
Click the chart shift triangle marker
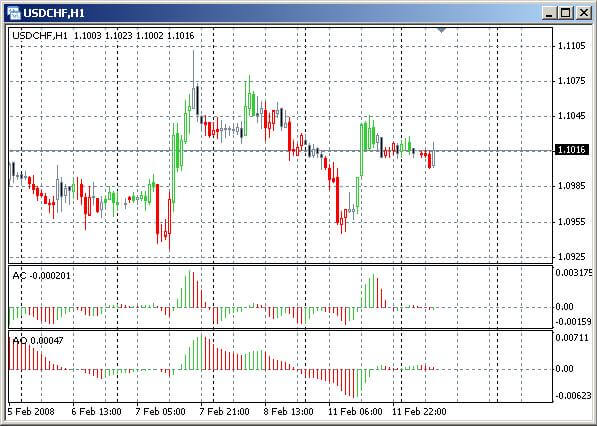click(x=441, y=29)
